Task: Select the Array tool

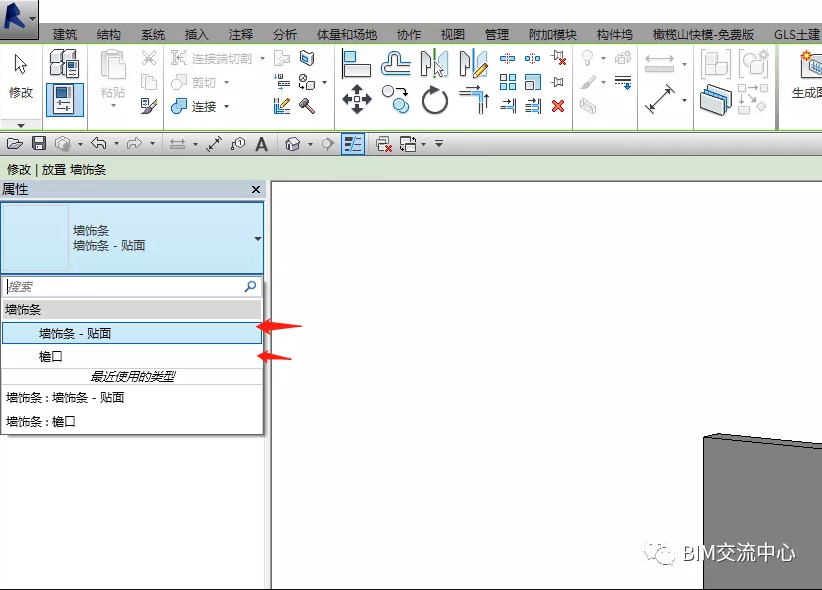Action: pyautogui.click(x=507, y=82)
